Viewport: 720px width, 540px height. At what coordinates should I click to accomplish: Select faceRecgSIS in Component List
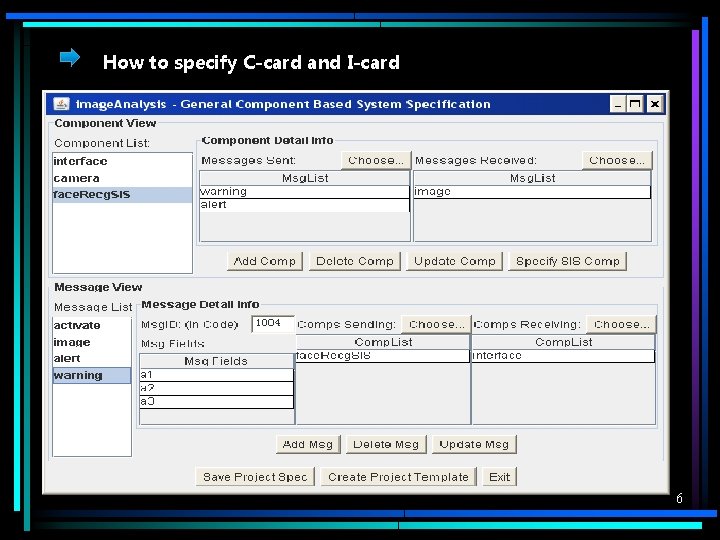[x=122, y=195]
